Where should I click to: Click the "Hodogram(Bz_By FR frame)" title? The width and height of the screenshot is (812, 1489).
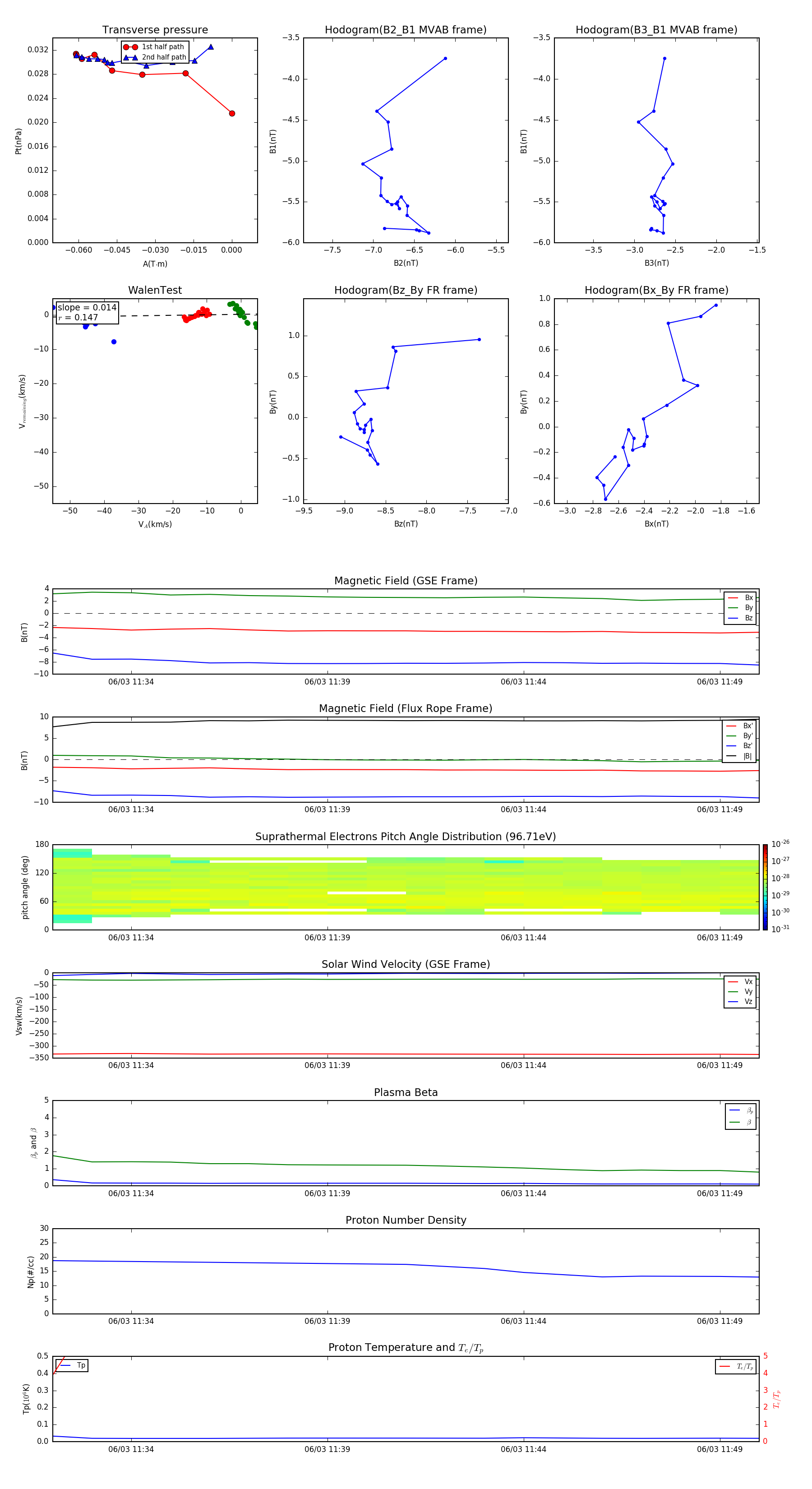click(x=406, y=290)
